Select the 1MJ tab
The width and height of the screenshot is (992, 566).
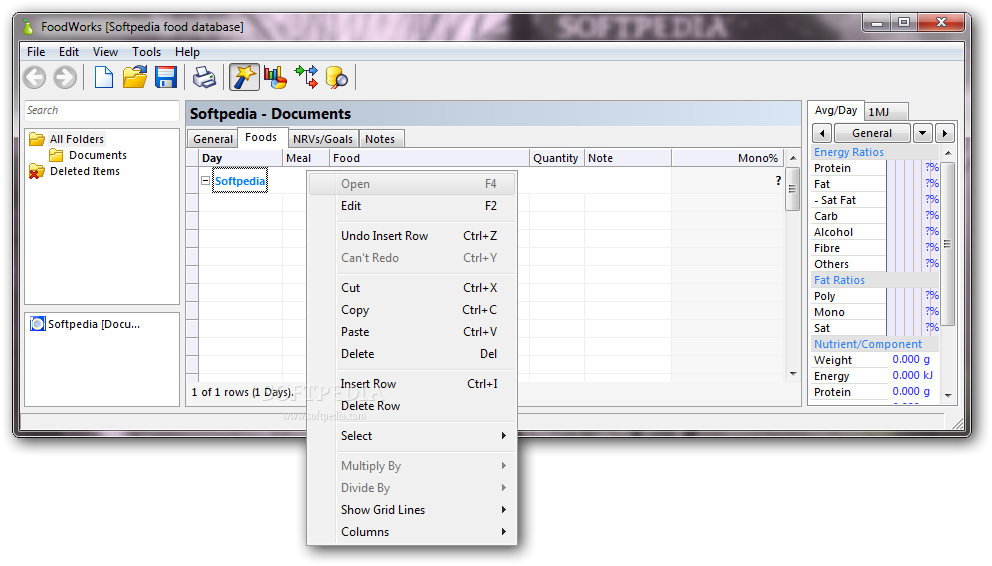tap(886, 112)
